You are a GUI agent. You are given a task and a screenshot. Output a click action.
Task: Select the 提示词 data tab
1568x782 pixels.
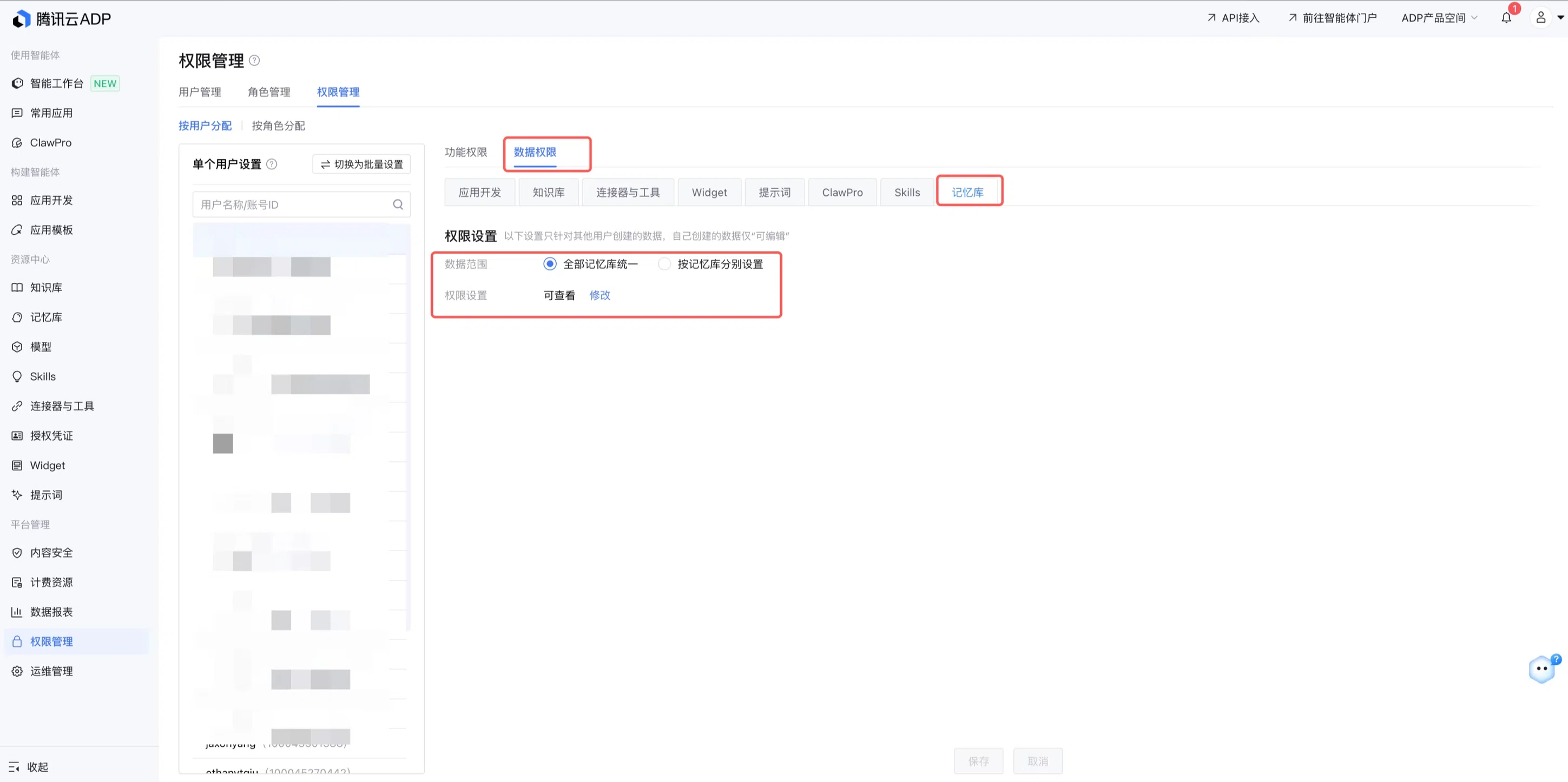point(775,193)
